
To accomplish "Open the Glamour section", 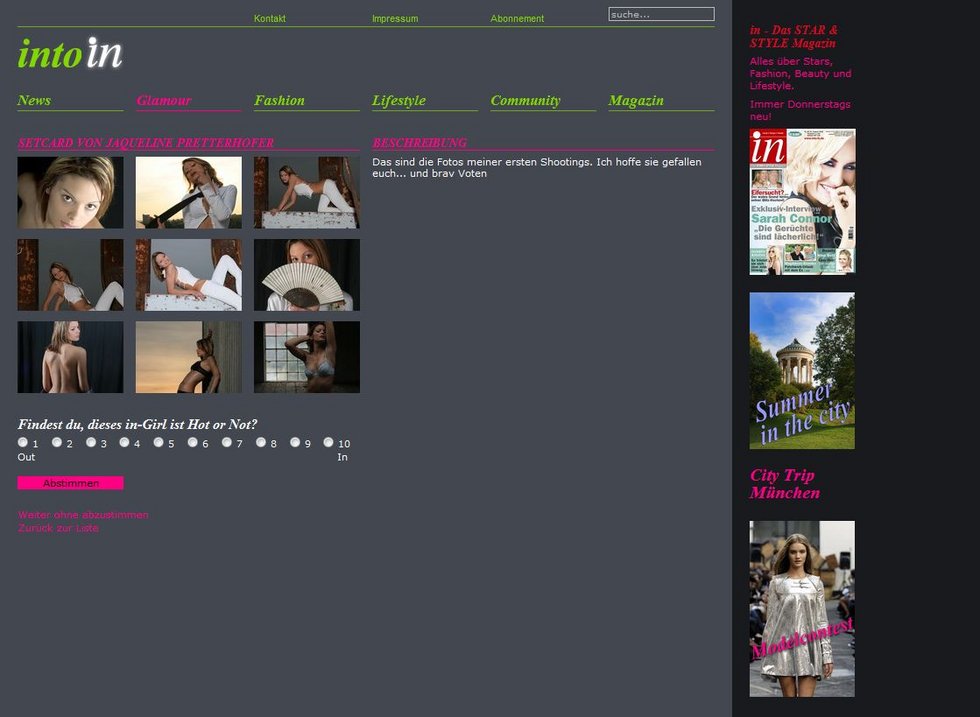I will [164, 100].
